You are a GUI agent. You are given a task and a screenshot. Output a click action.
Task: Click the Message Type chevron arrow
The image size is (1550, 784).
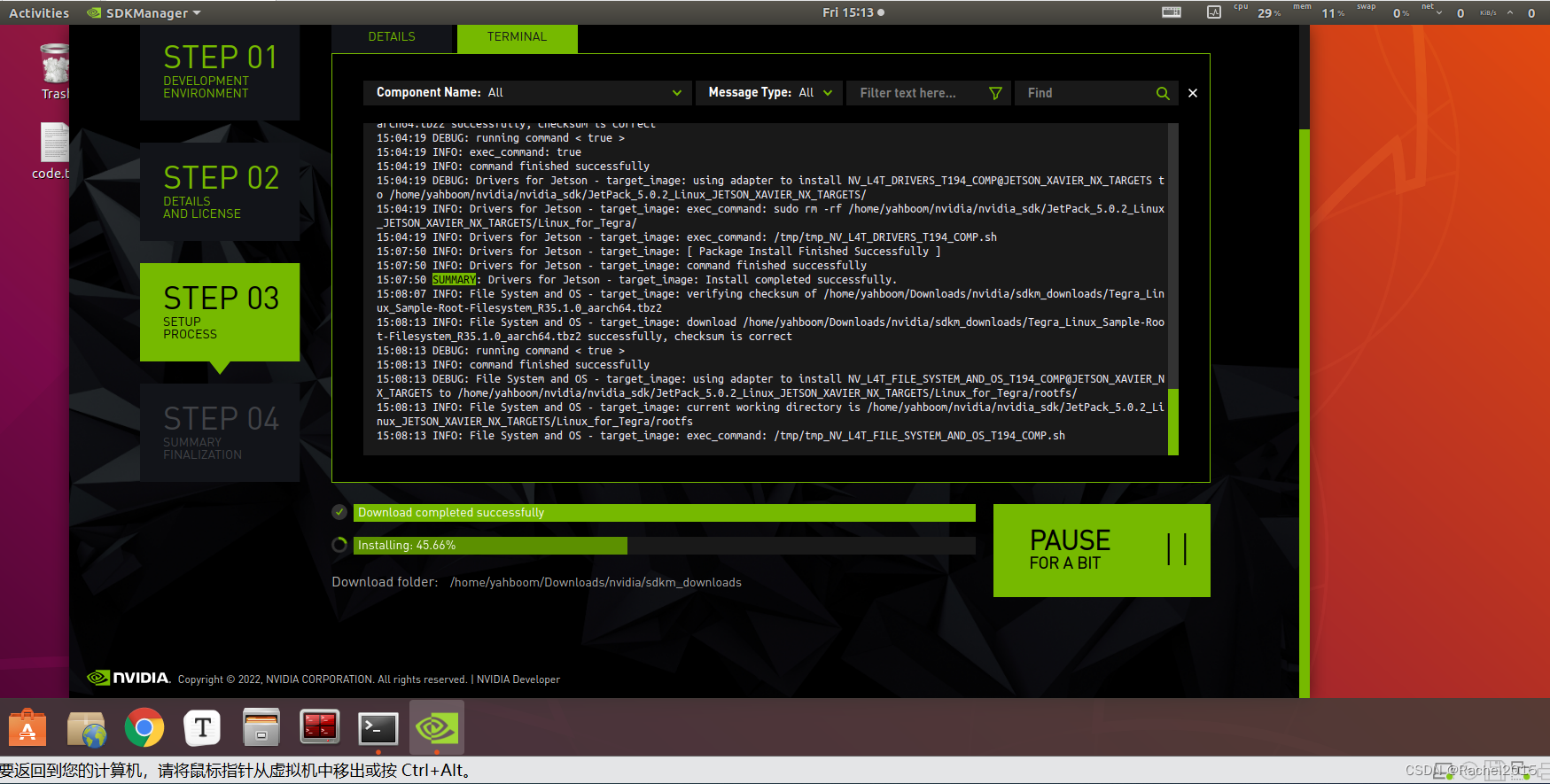pyautogui.click(x=828, y=93)
